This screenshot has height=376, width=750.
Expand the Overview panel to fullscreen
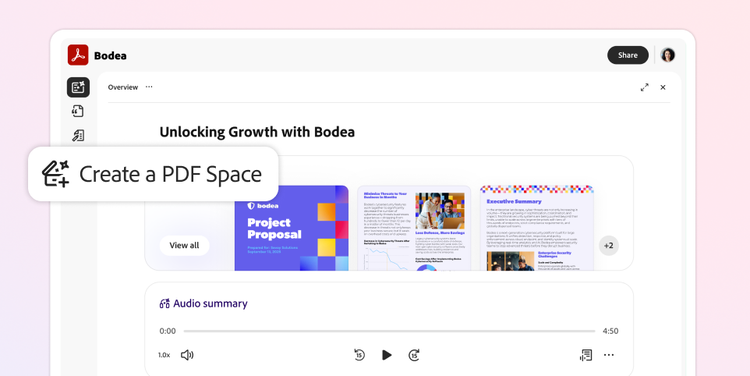coord(644,87)
